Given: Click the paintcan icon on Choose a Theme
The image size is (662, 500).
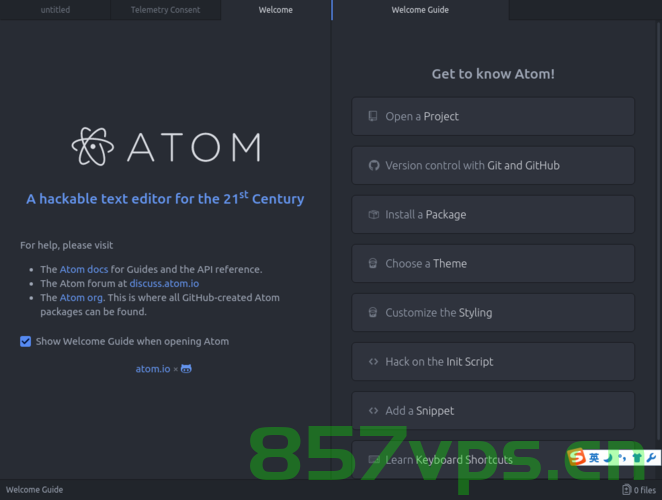Looking at the screenshot, I should pos(373,264).
